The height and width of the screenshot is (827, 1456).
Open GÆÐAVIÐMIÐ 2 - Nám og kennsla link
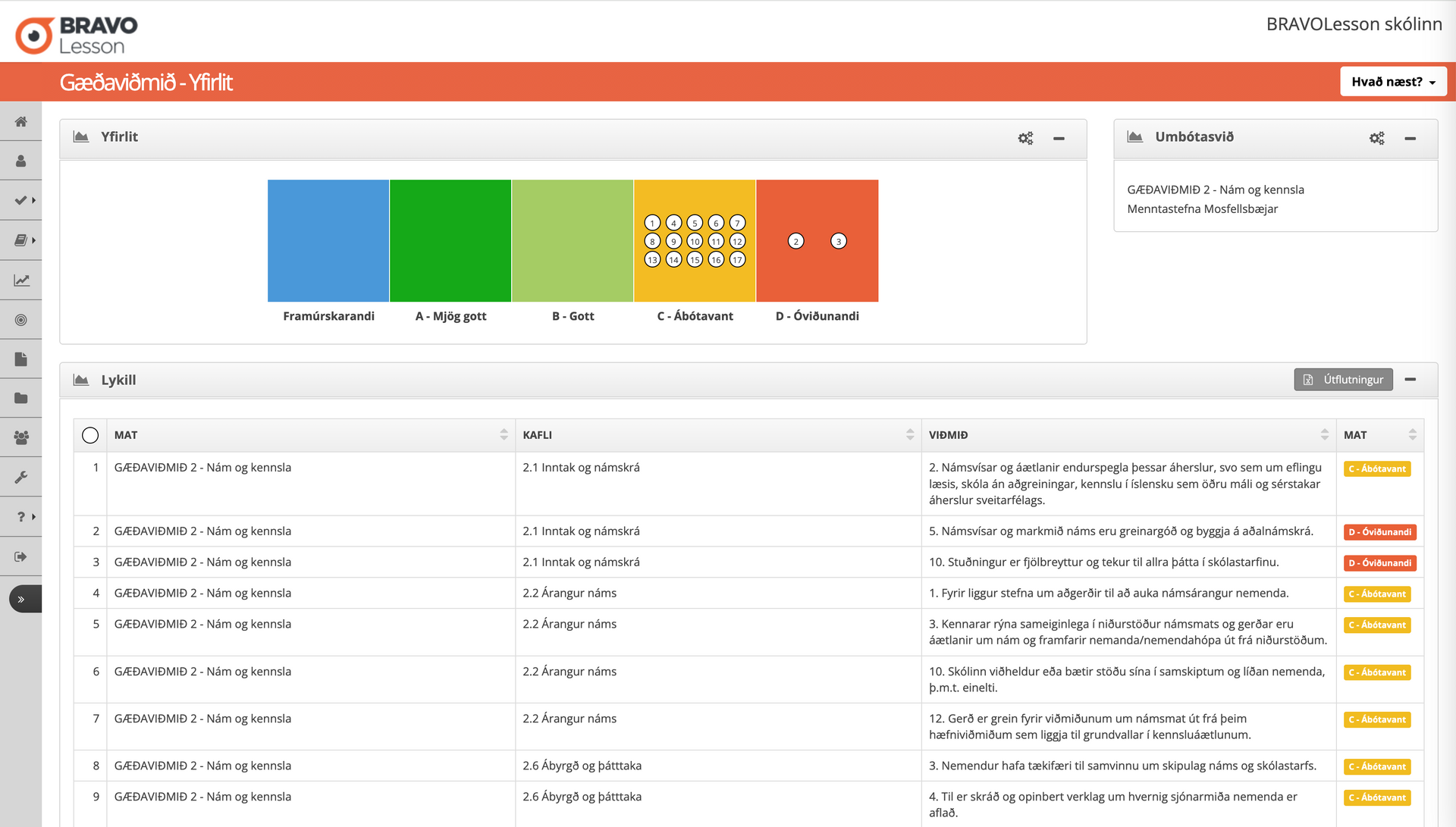[x=1215, y=190]
